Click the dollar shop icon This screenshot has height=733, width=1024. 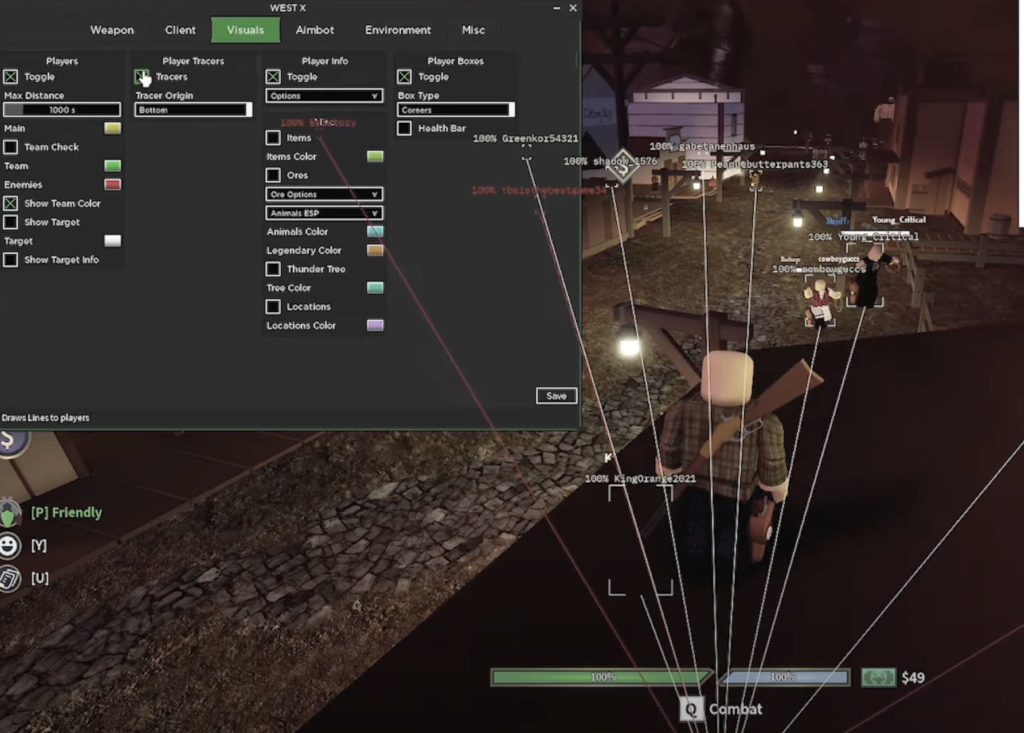point(12,440)
